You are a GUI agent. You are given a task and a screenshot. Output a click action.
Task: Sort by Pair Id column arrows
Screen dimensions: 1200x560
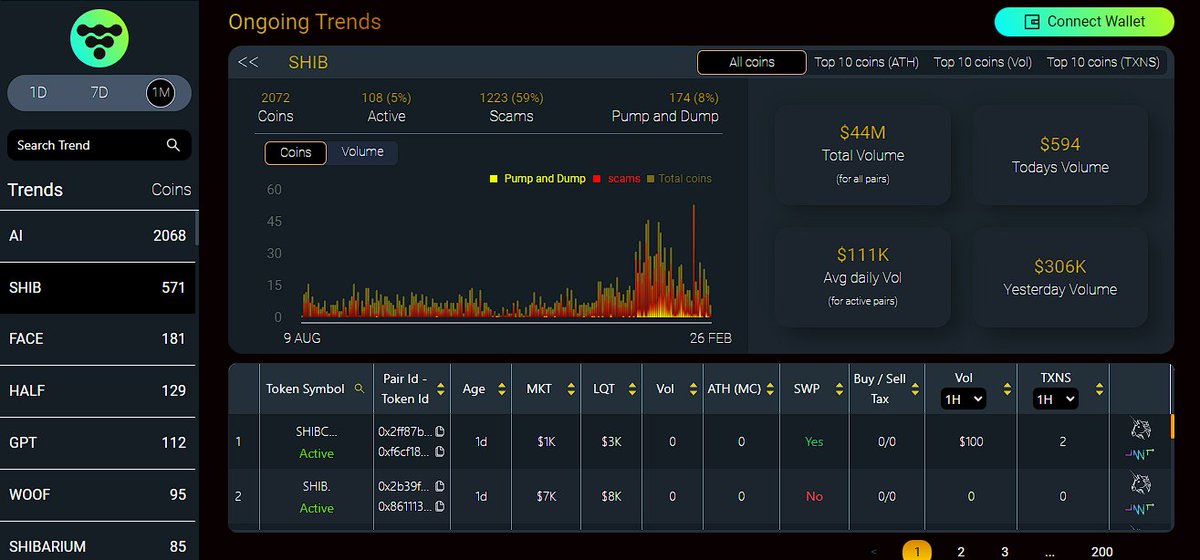point(440,389)
